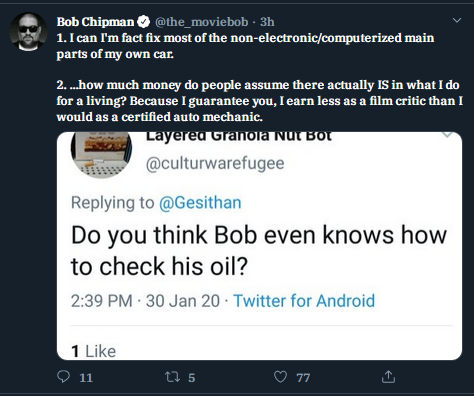Click the reply speech bubble icon
Screen dimensions: 474x396
click(x=63, y=377)
